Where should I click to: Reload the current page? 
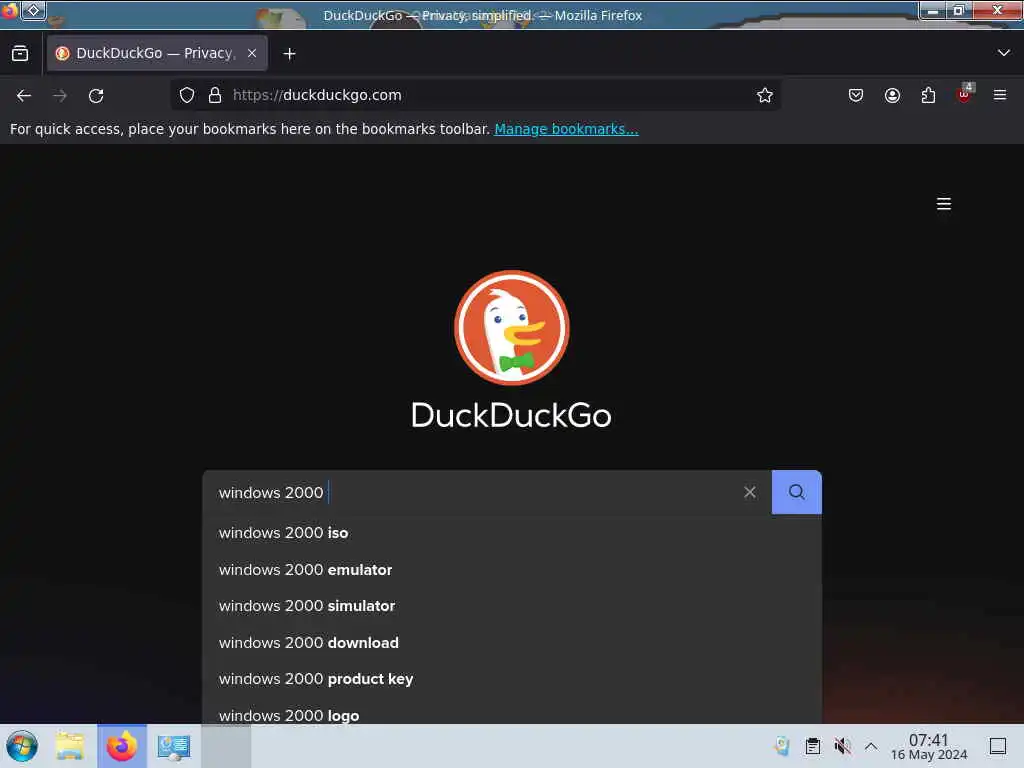click(x=96, y=95)
